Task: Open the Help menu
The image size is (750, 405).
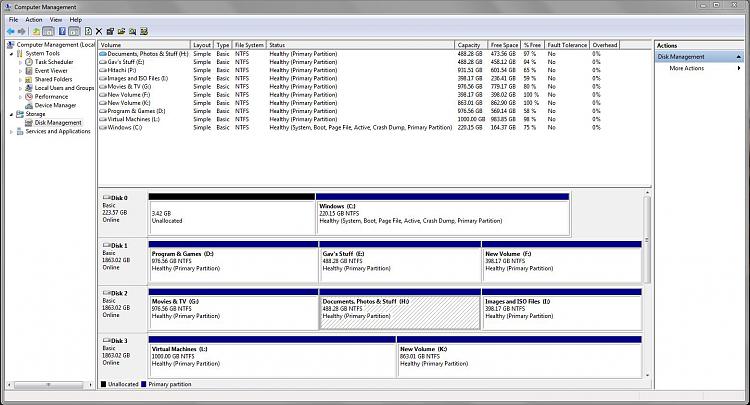Action: 76,20
